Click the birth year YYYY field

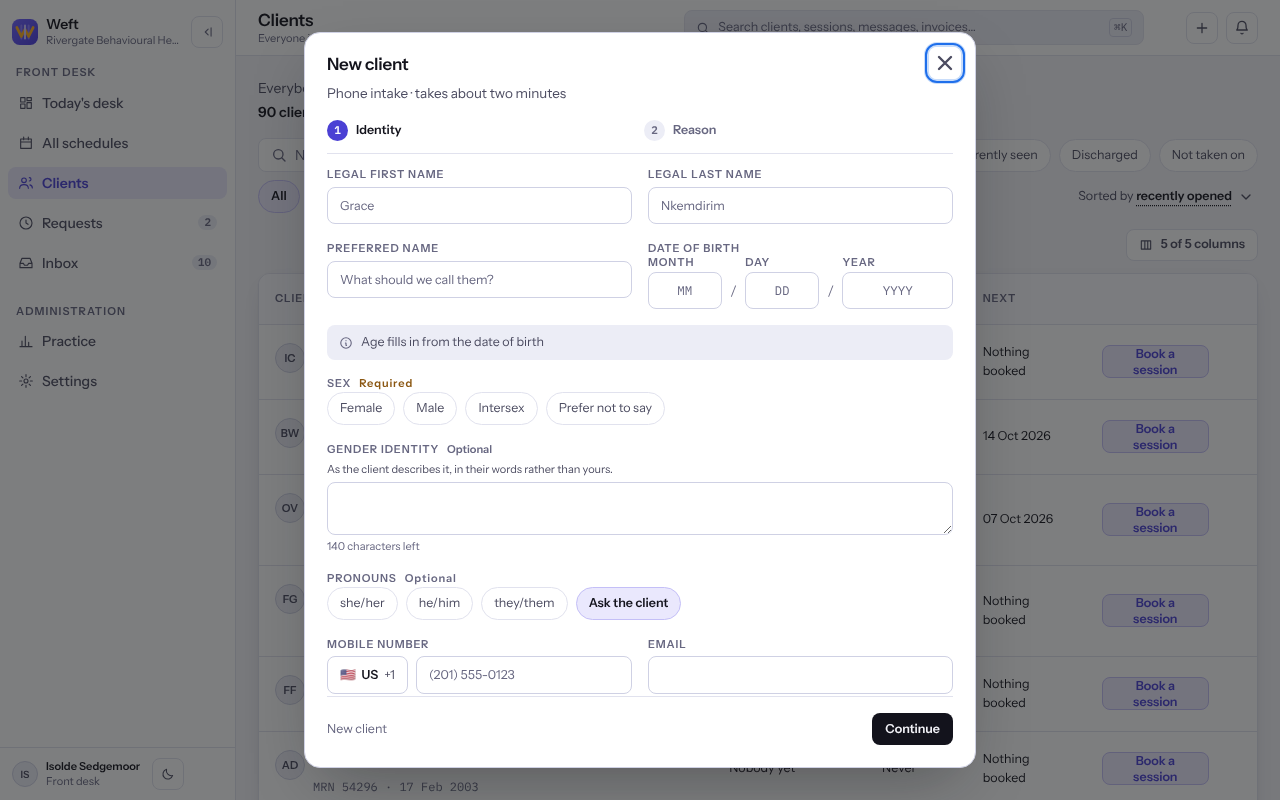pos(897,291)
